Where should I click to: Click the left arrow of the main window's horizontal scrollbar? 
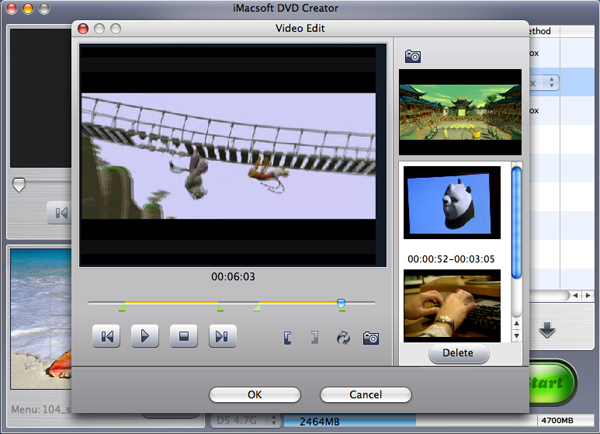pos(575,295)
